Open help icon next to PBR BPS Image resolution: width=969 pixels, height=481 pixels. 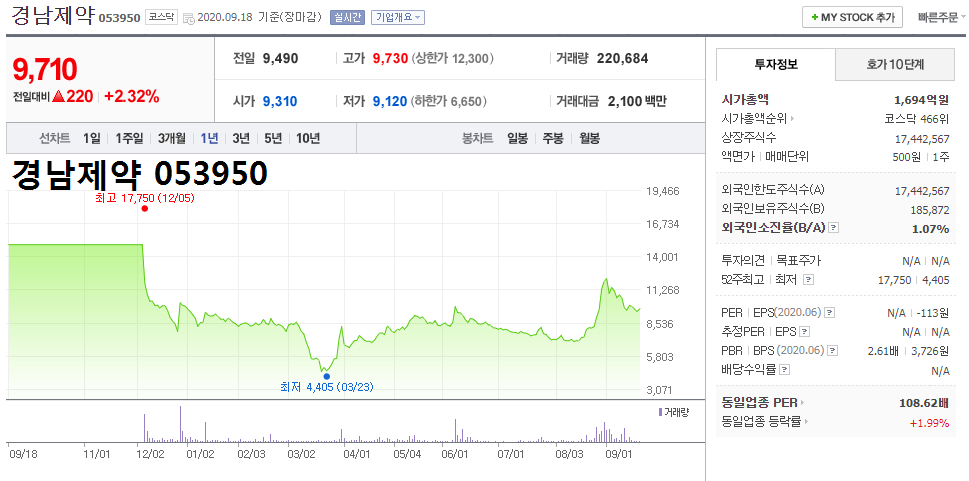833,351
